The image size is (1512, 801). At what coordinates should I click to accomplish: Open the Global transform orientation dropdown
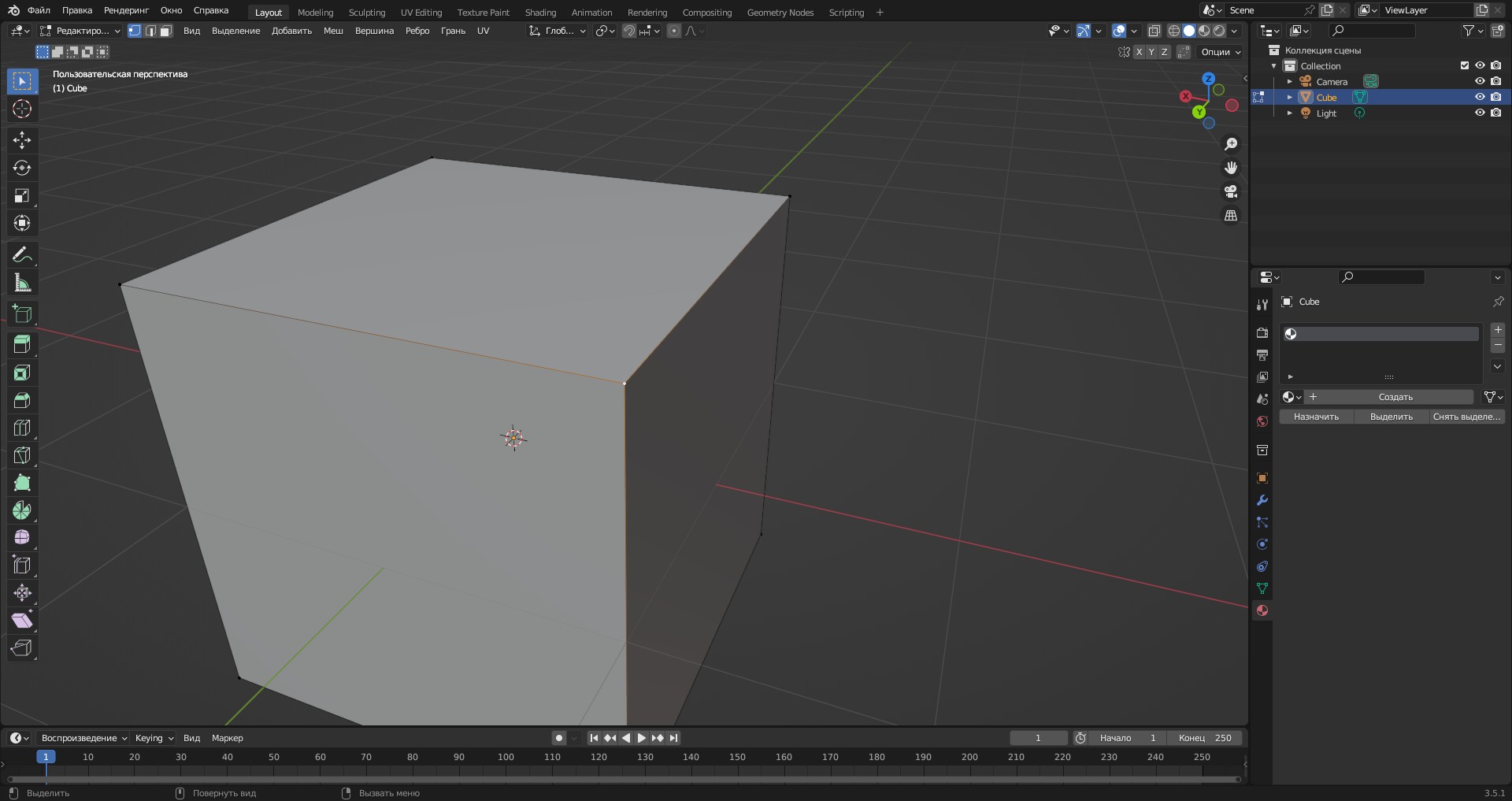[558, 31]
